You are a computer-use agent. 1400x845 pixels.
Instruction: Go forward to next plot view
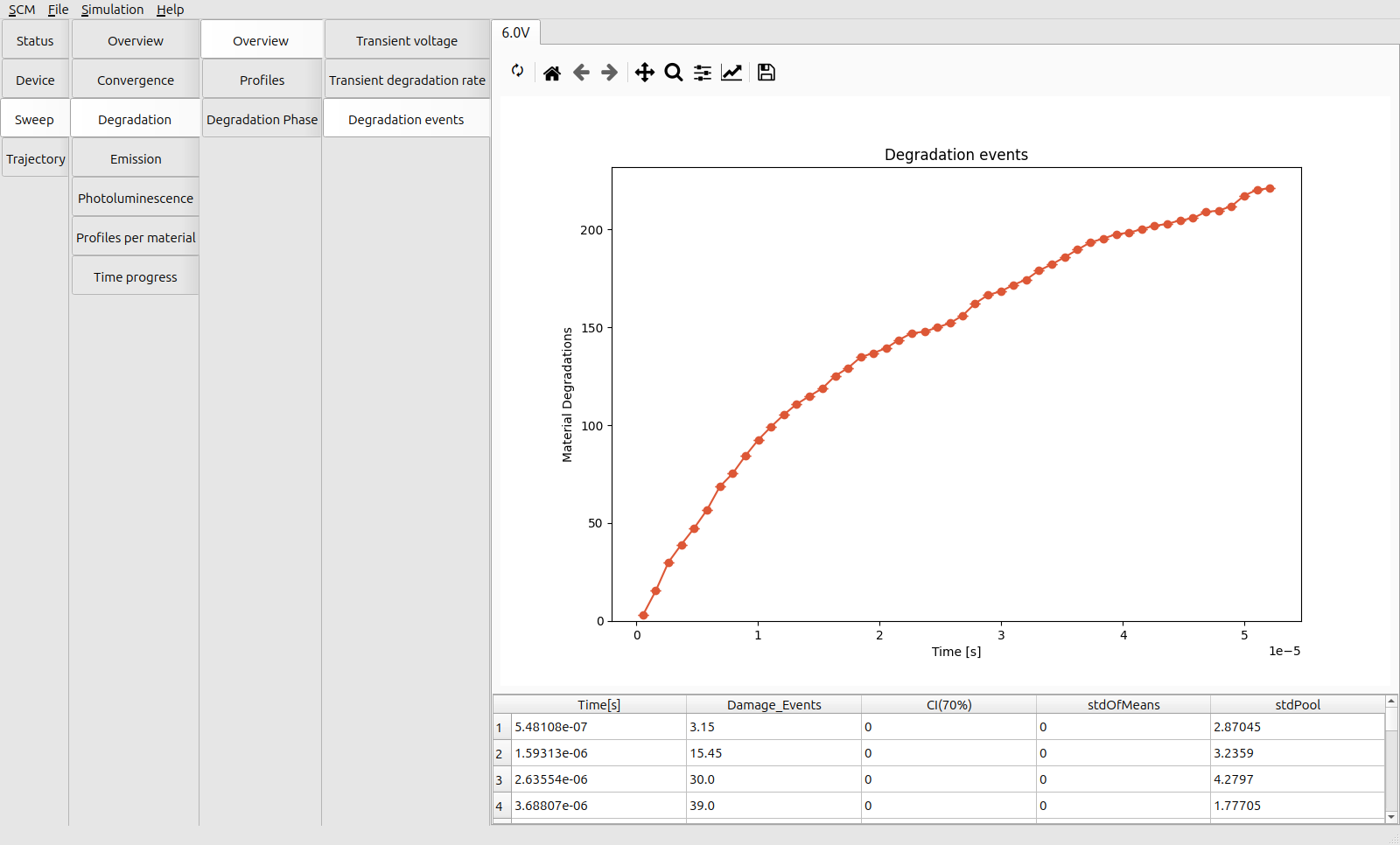click(610, 73)
